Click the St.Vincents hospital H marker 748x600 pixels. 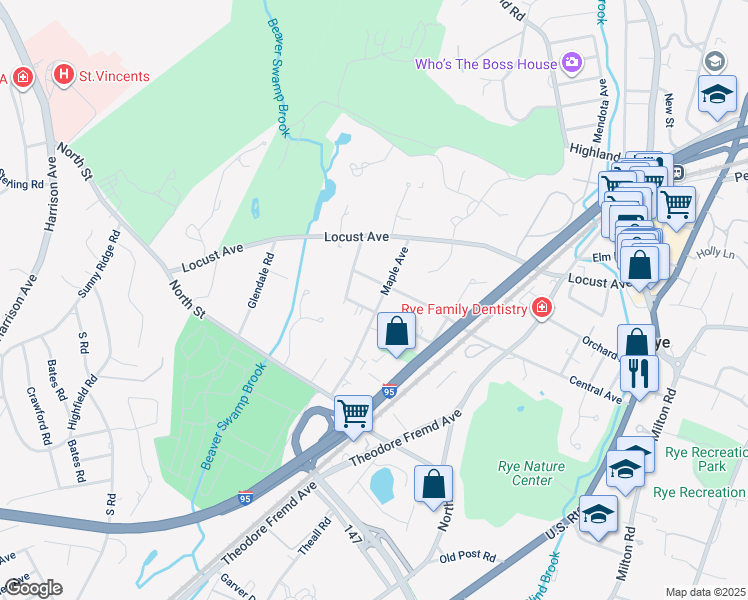click(63, 74)
